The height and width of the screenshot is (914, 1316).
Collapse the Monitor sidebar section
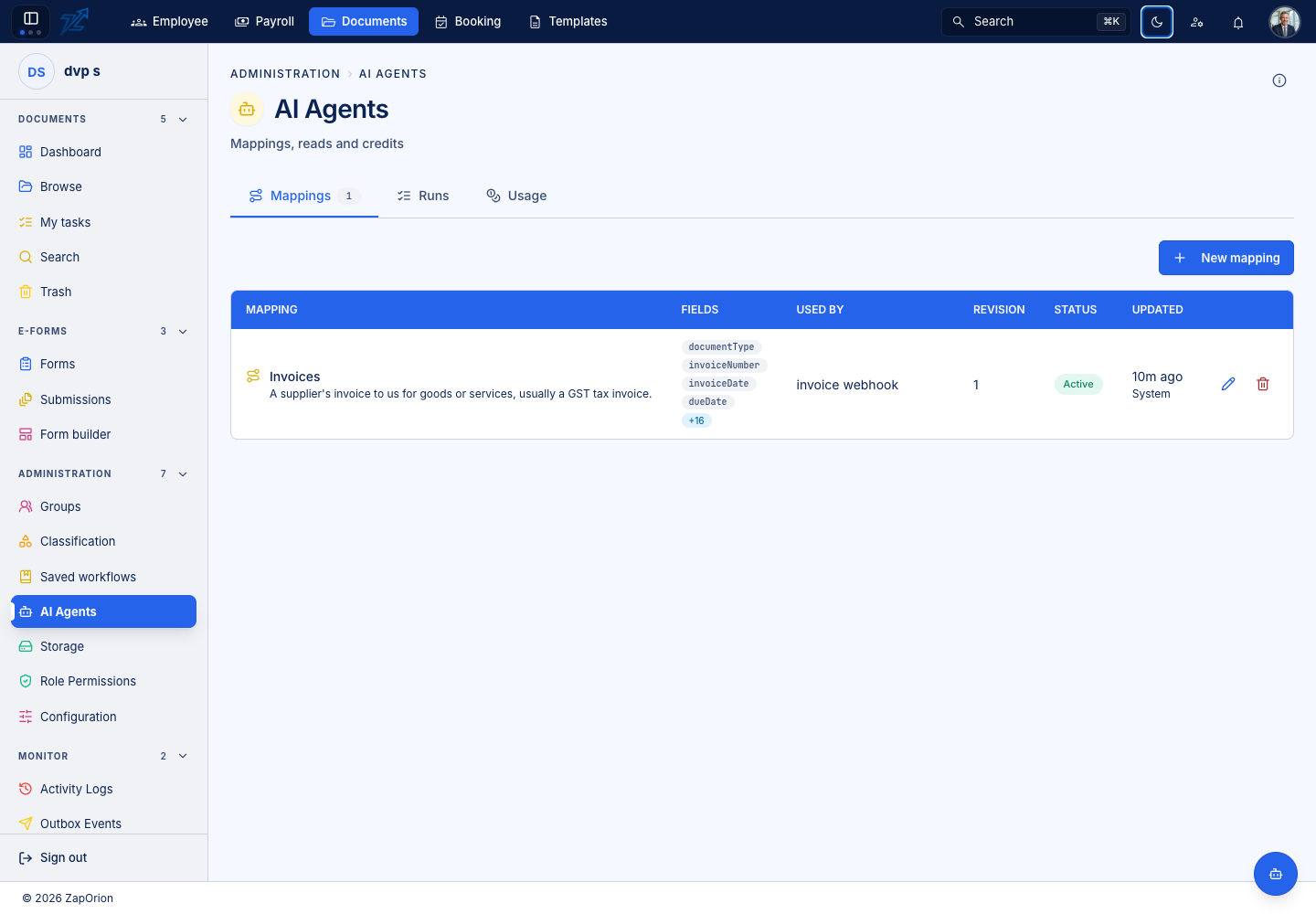183,756
